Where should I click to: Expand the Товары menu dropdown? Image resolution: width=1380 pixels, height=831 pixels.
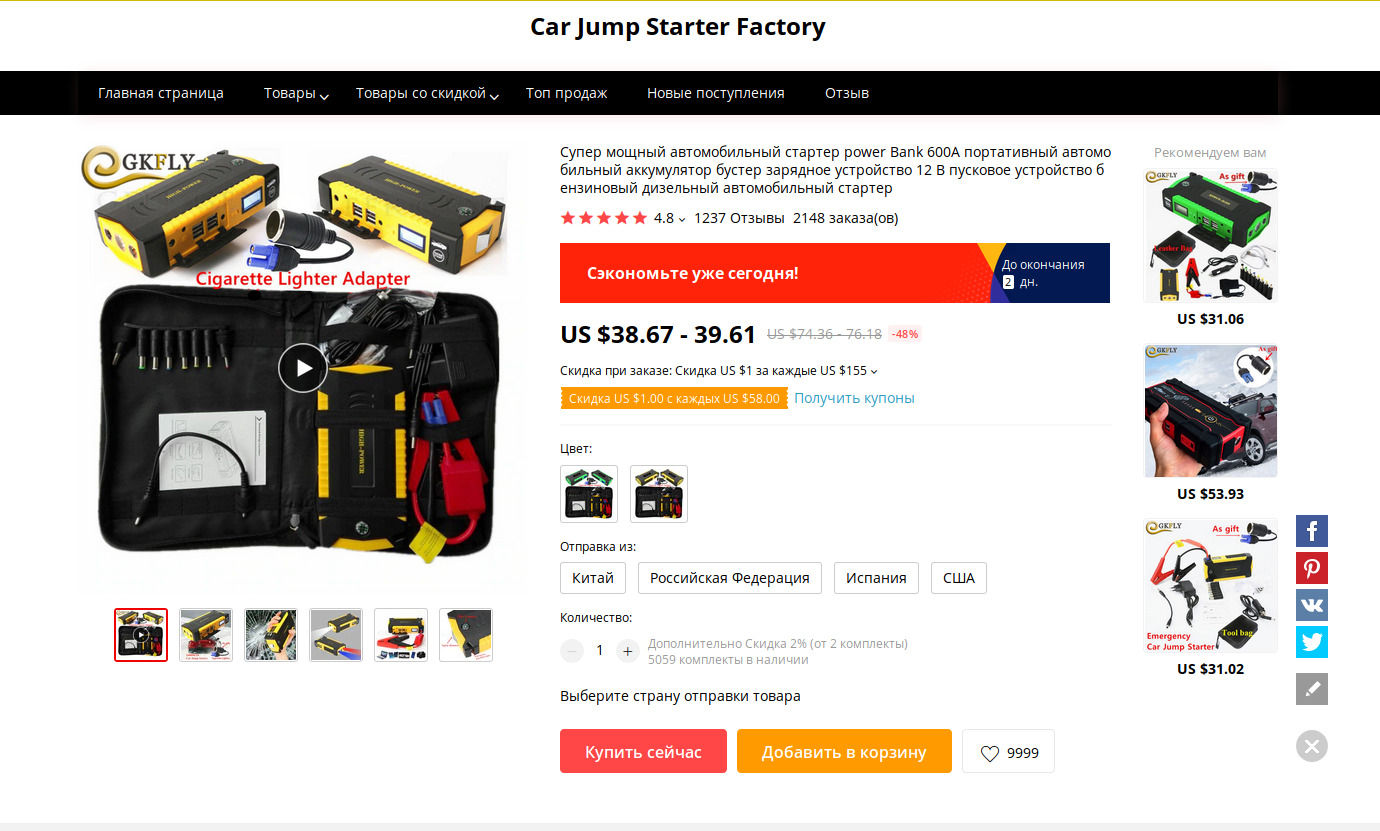point(296,93)
